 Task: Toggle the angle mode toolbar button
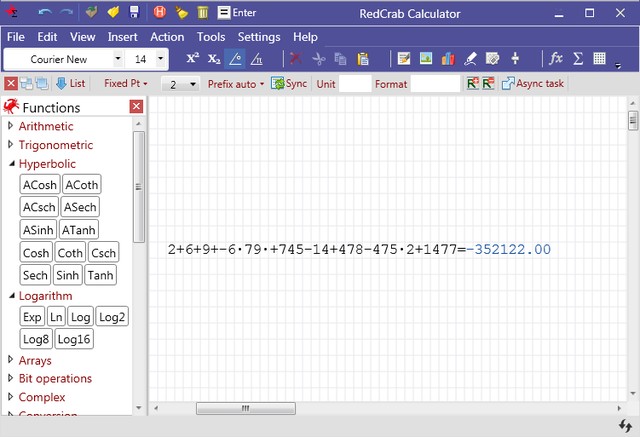[235, 59]
